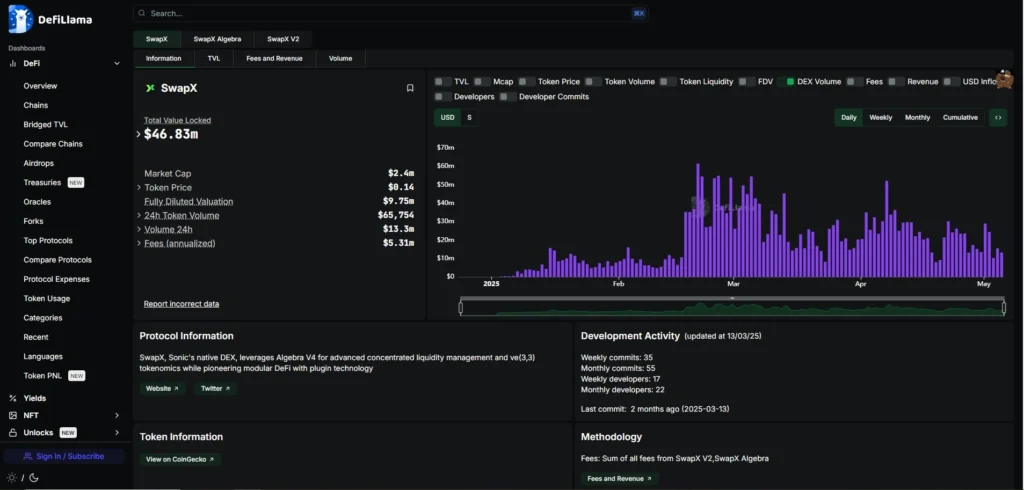1024x490 pixels.
Task: Enable the TVL chart series
Action: tap(443, 82)
